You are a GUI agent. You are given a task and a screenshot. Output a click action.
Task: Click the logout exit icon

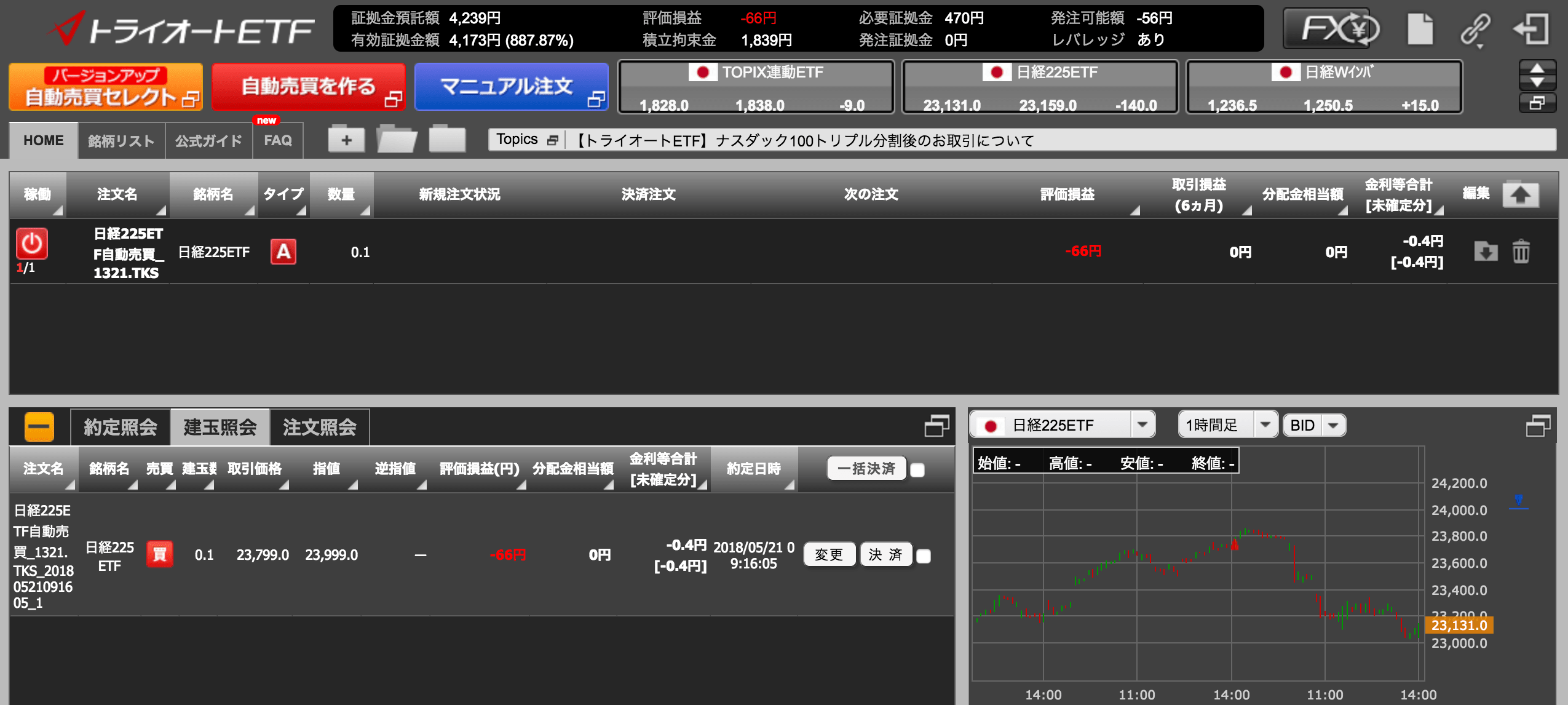[1531, 29]
